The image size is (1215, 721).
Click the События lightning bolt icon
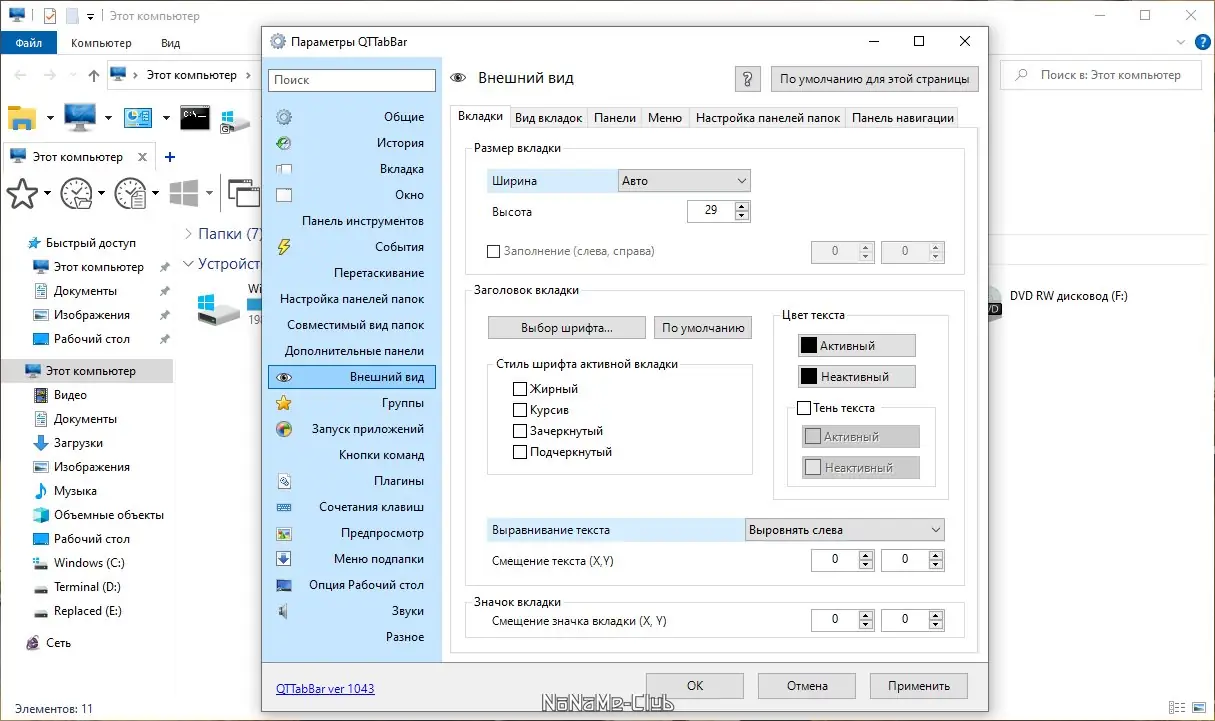point(284,247)
